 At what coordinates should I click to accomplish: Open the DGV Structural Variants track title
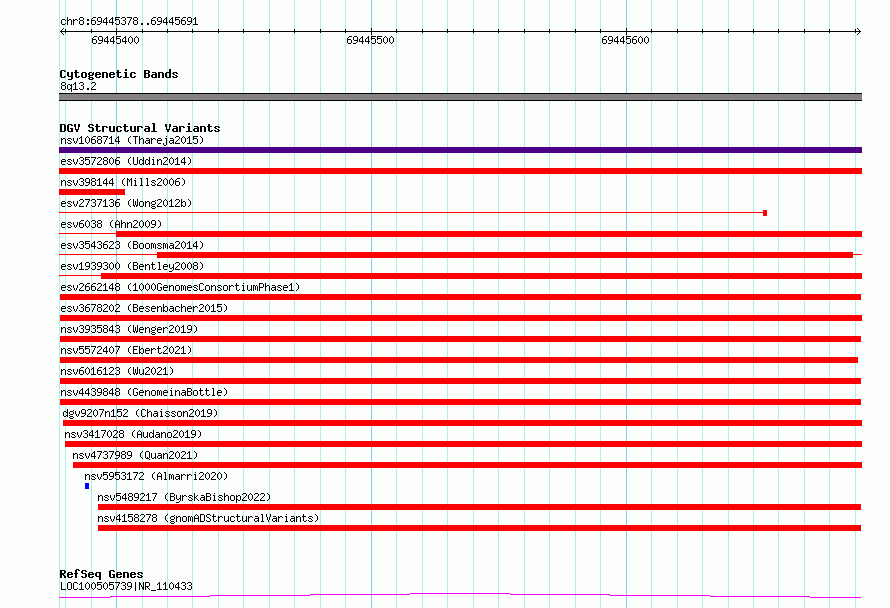pyautogui.click(x=140, y=128)
